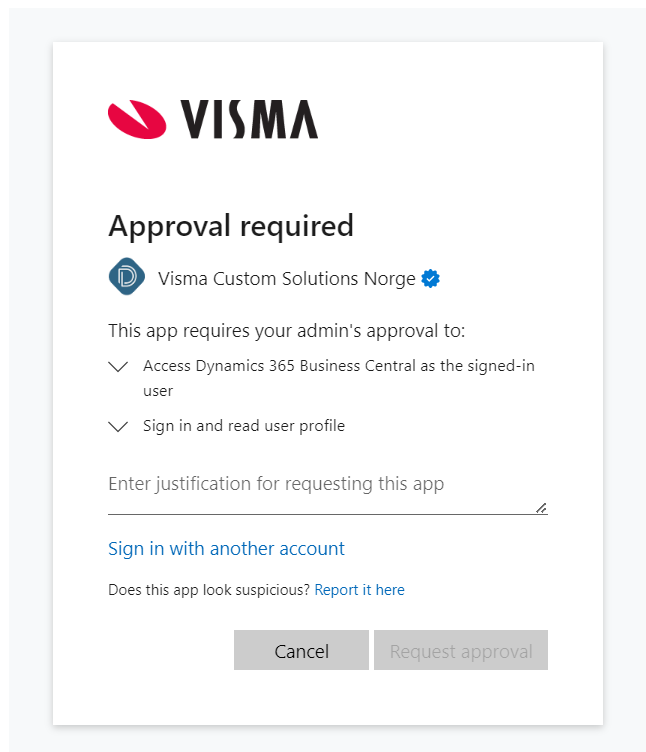Click the grey page background outside the dialog
646x752 pixels.
coord(26,400)
